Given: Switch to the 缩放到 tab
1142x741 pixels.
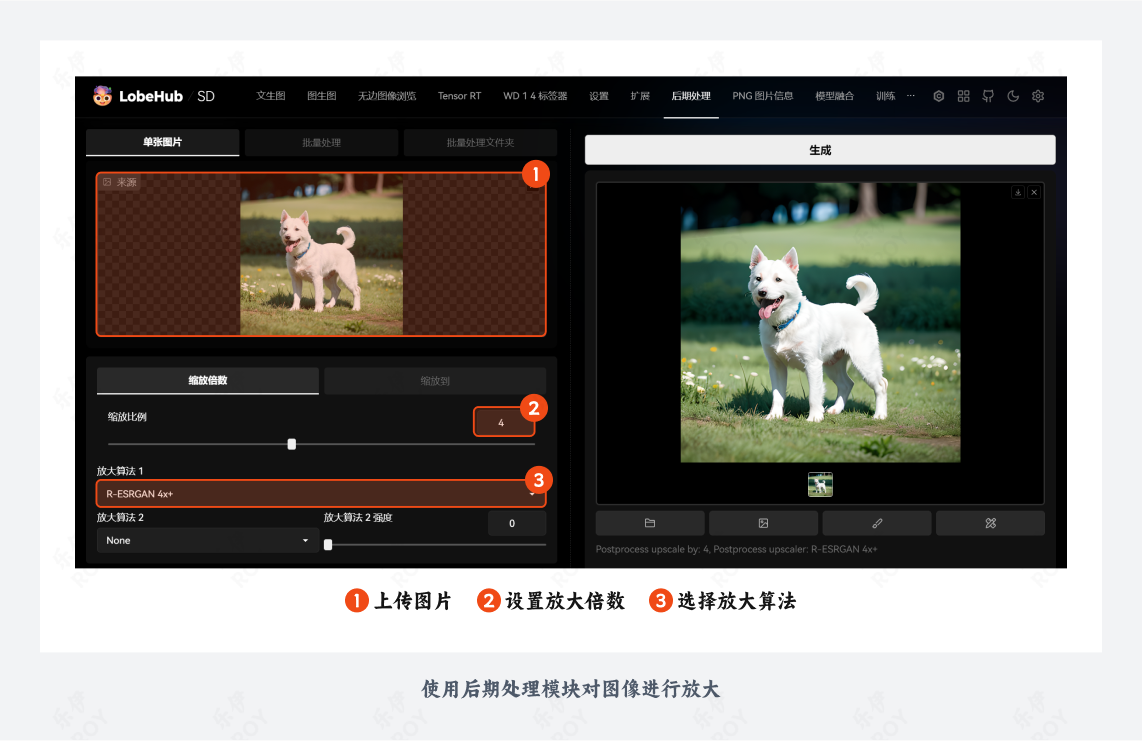Looking at the screenshot, I should pos(435,380).
